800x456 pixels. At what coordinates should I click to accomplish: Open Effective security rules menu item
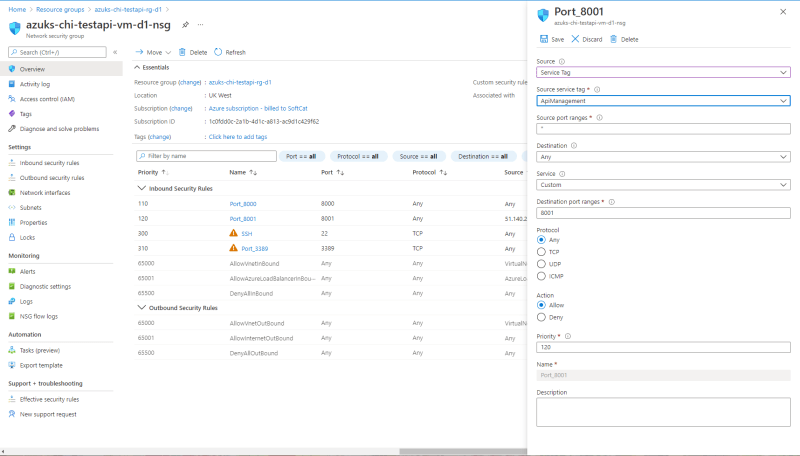point(49,399)
